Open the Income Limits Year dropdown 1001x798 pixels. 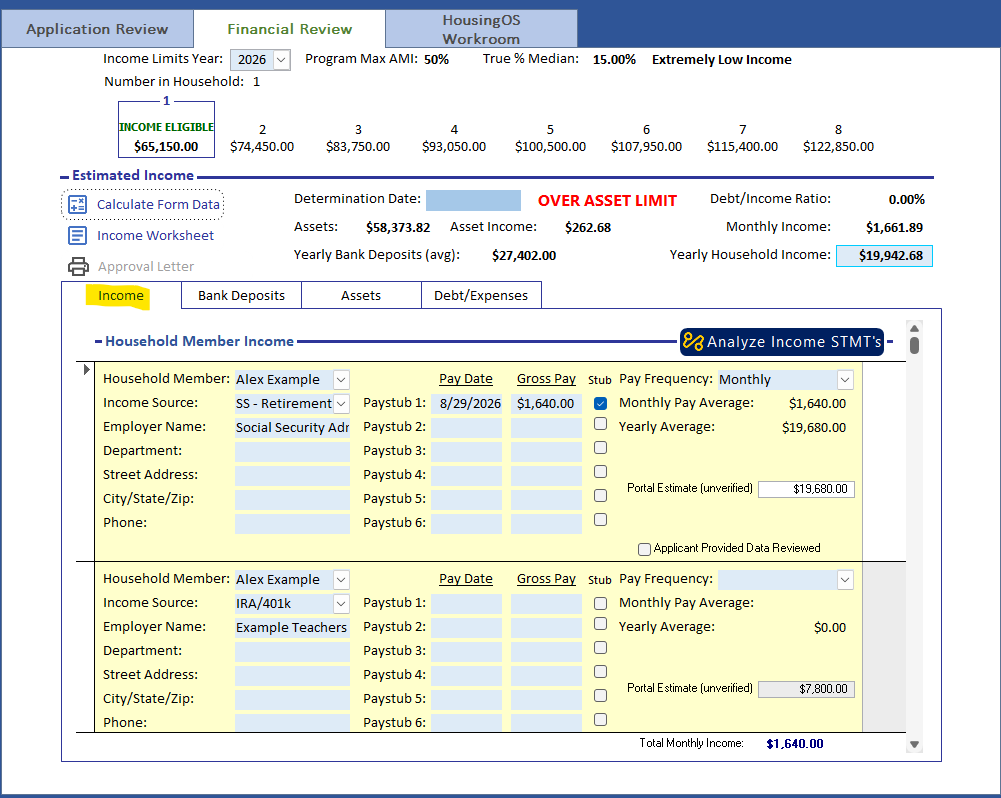tap(282, 59)
